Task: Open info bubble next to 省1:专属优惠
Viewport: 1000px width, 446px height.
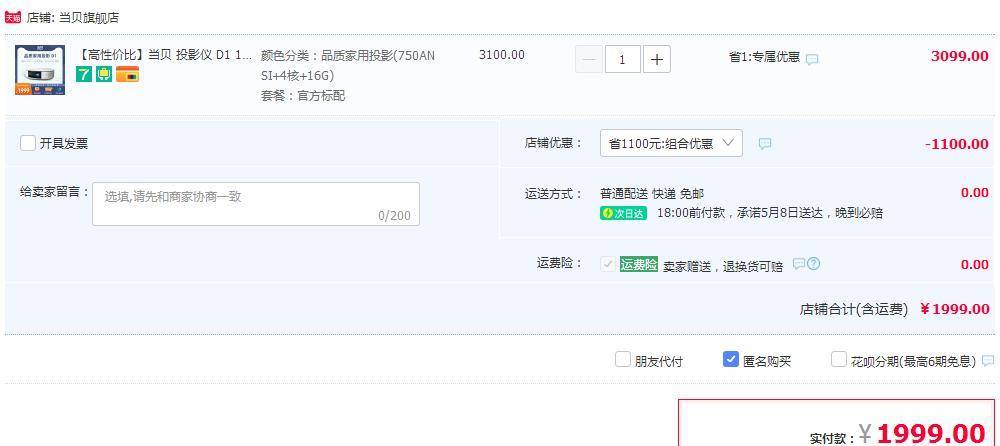Action: pos(812,59)
